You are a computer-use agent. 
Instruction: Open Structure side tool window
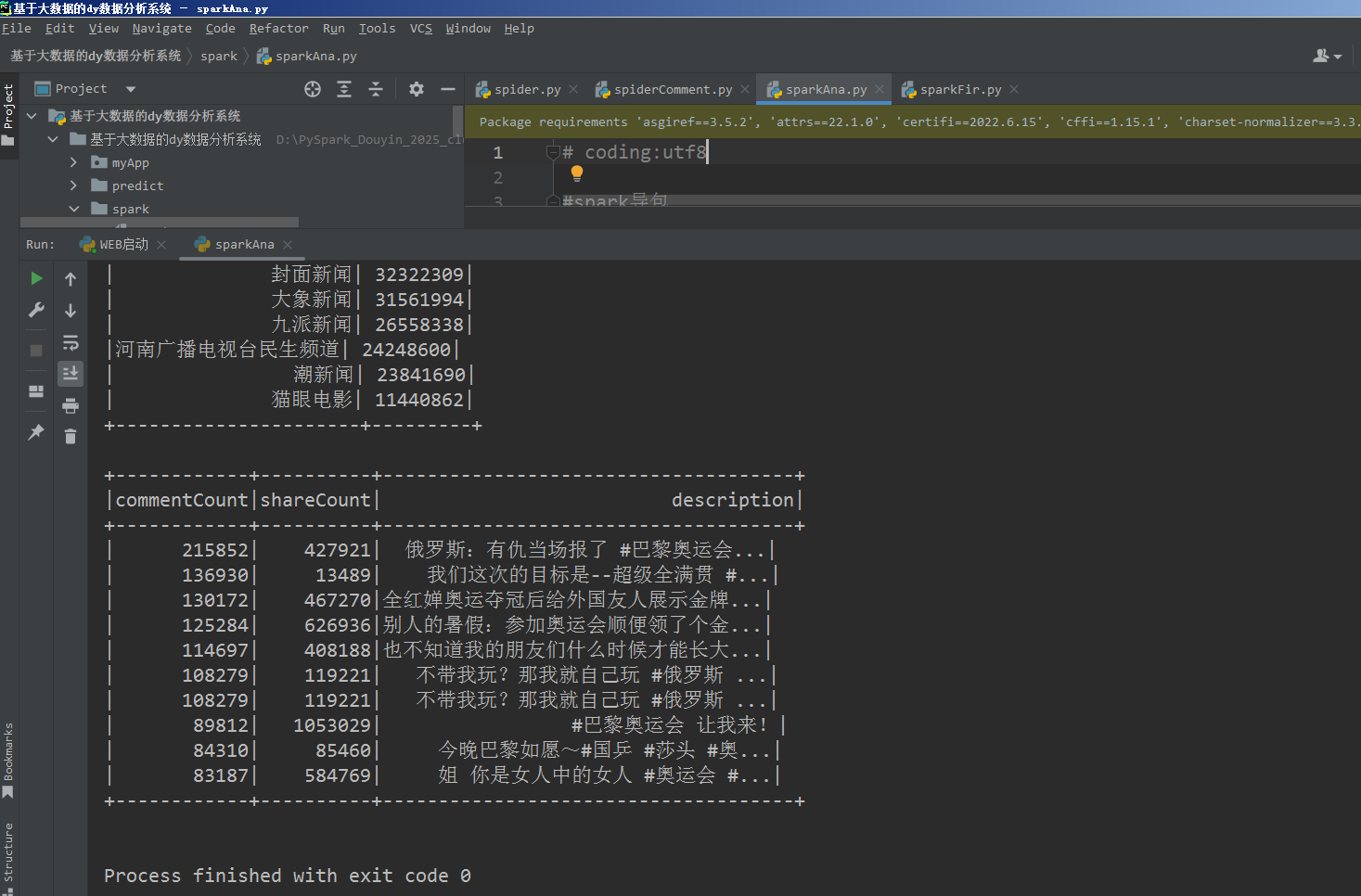[8, 858]
